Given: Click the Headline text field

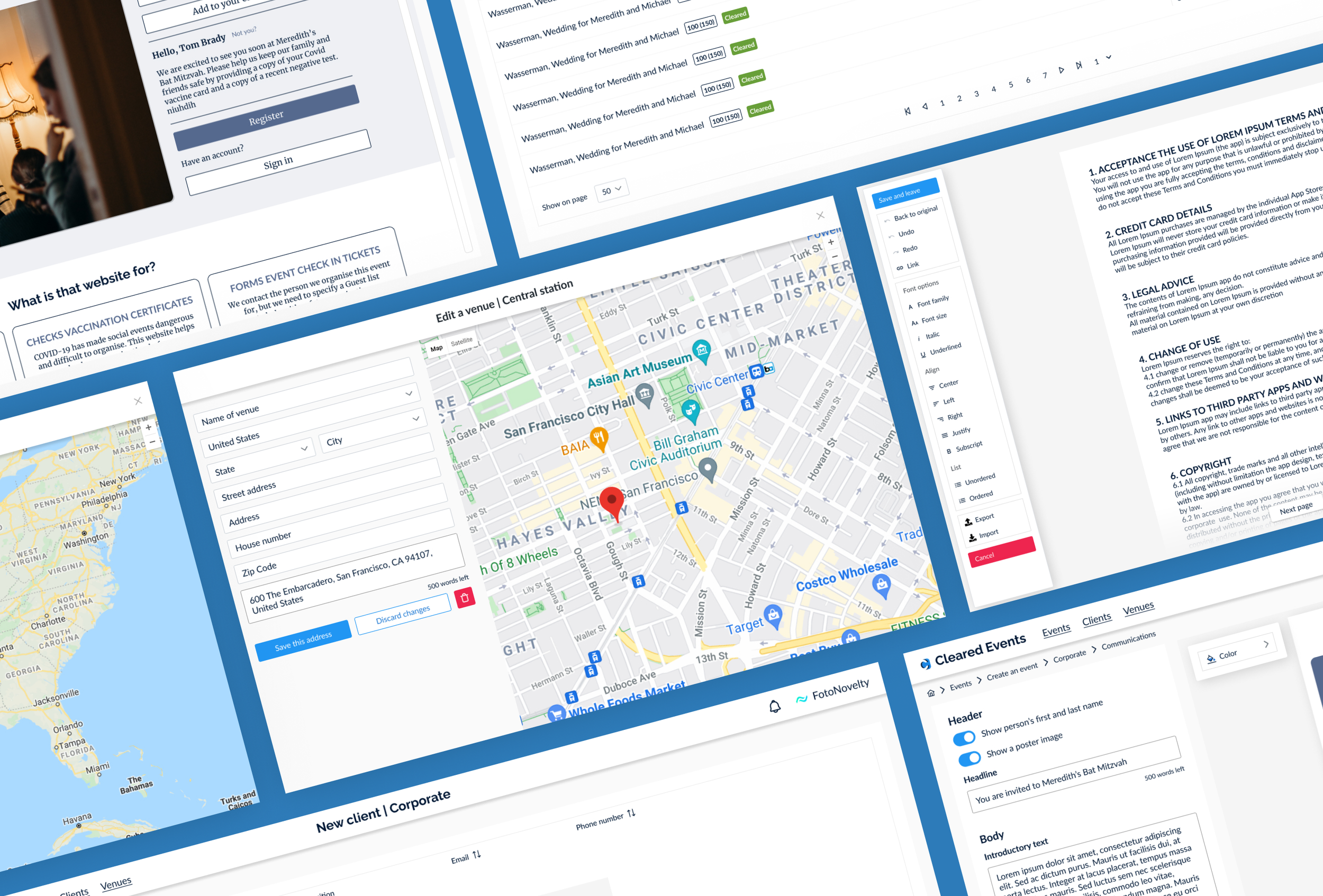Looking at the screenshot, I should (1074, 774).
